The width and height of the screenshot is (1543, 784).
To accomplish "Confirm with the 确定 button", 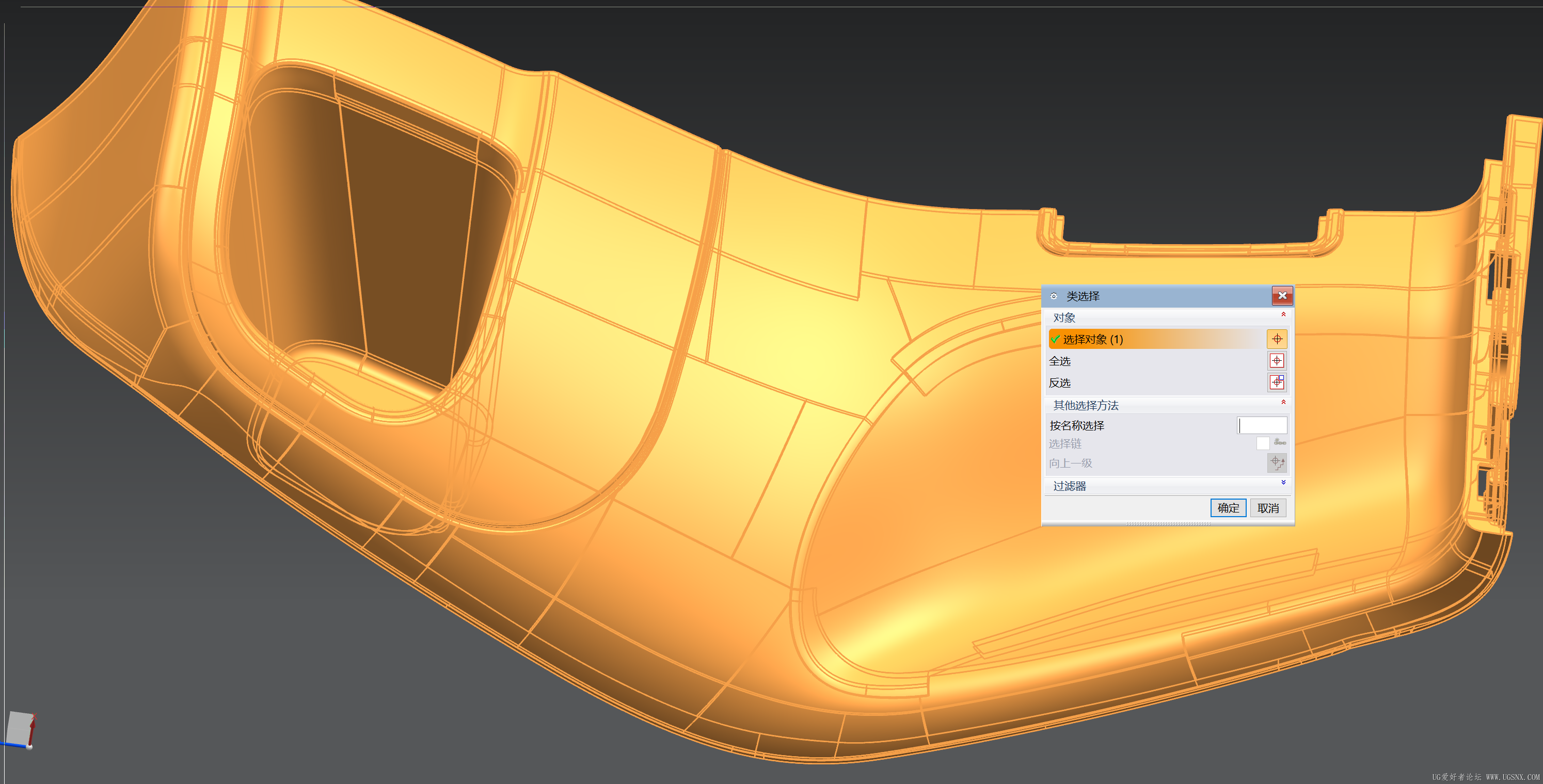I will 1228,508.
